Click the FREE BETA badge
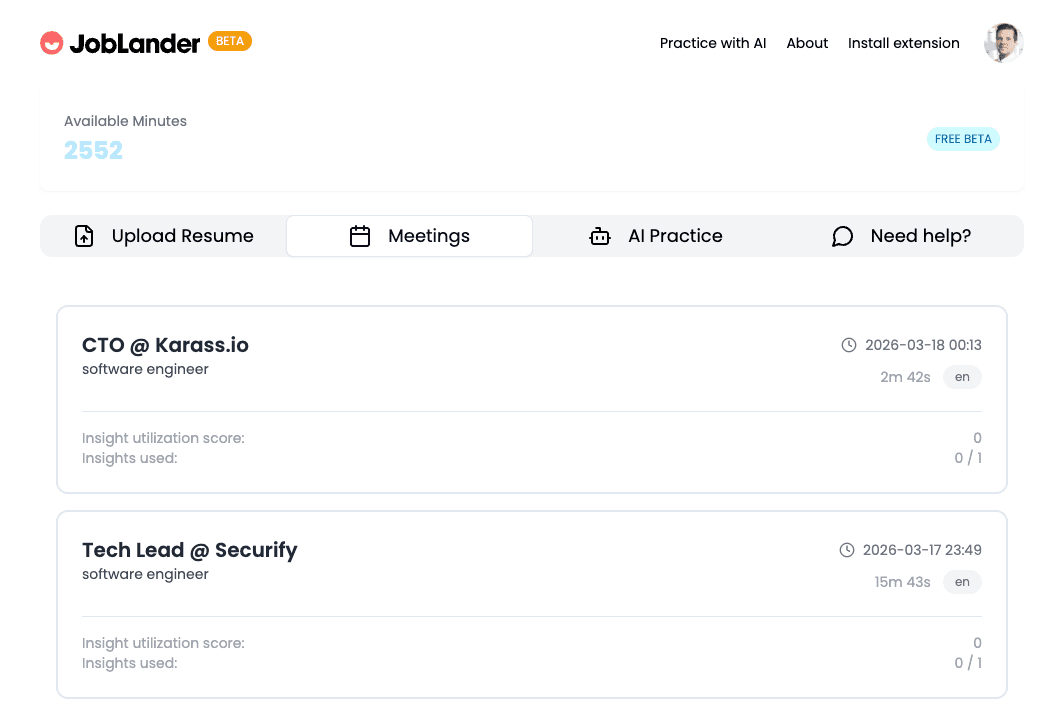This screenshot has width=1046, height=712. pyautogui.click(x=963, y=139)
